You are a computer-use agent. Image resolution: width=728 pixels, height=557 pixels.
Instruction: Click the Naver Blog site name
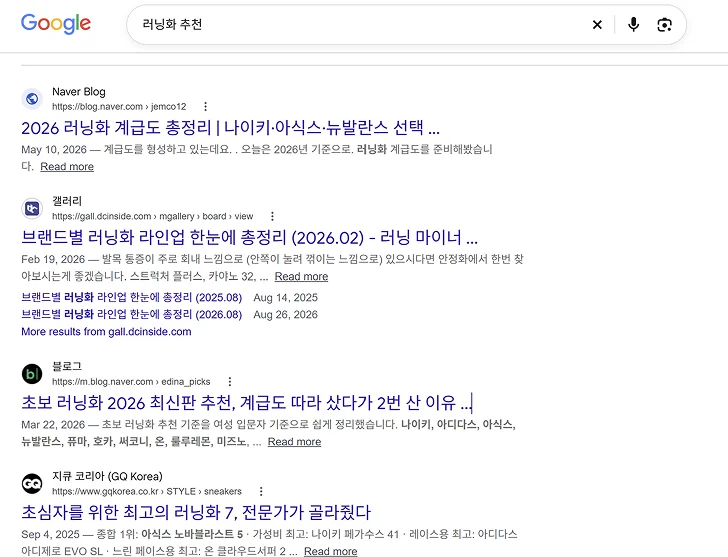(79, 92)
